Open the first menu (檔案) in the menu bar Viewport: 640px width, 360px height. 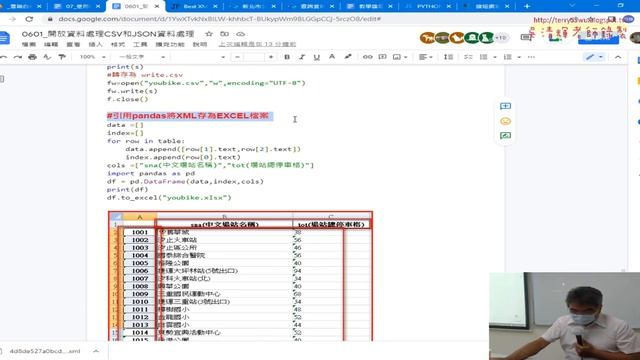coord(29,44)
